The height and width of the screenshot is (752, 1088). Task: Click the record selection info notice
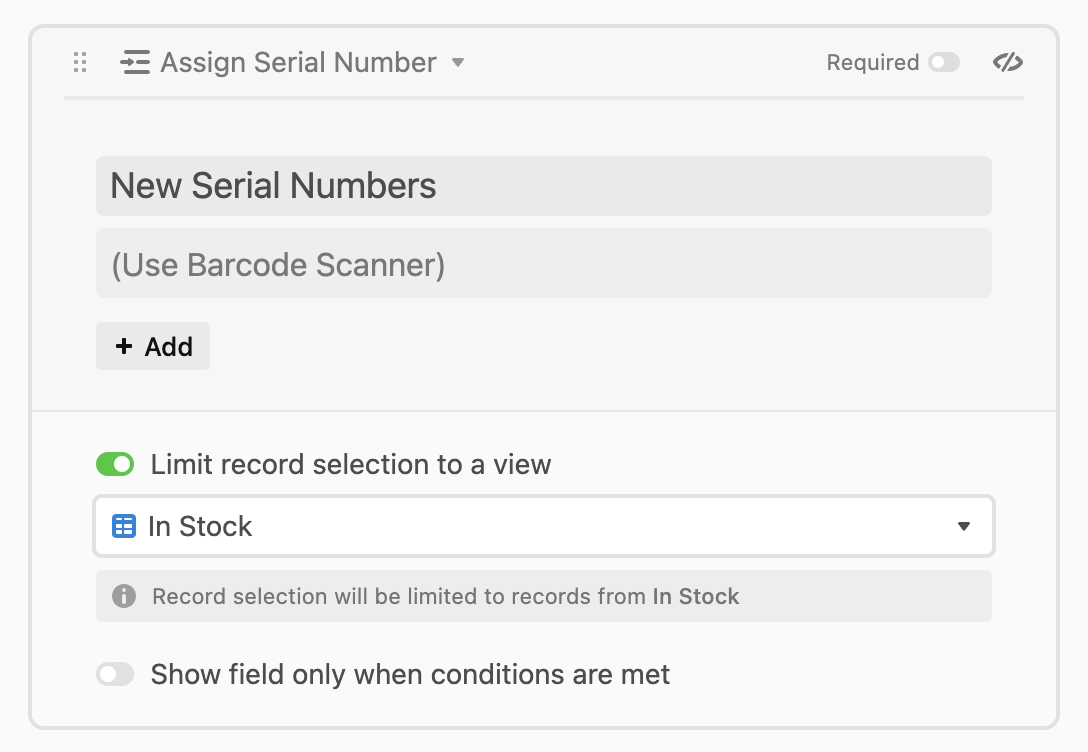[x=544, y=596]
